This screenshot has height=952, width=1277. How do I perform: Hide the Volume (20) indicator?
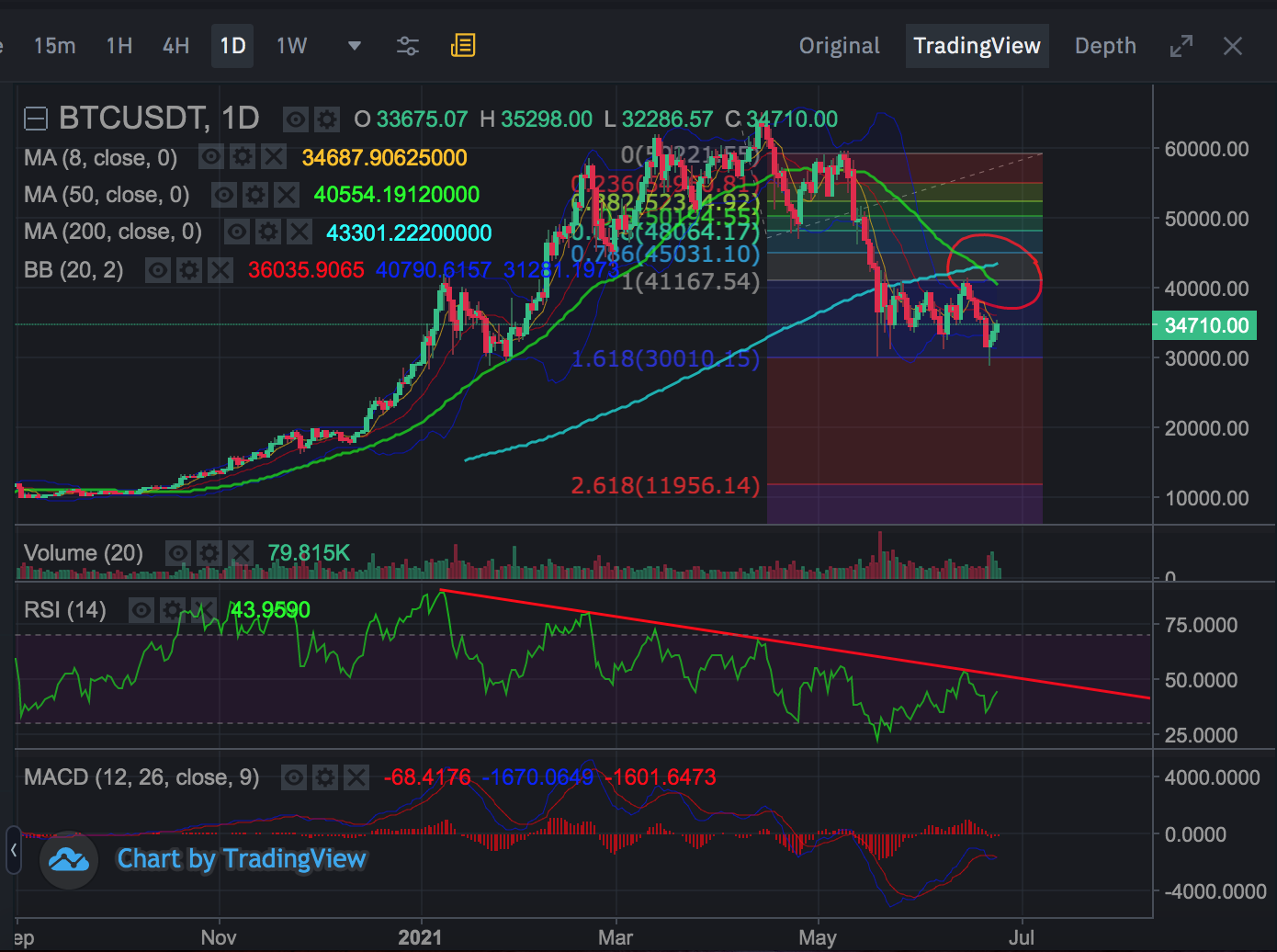178,553
